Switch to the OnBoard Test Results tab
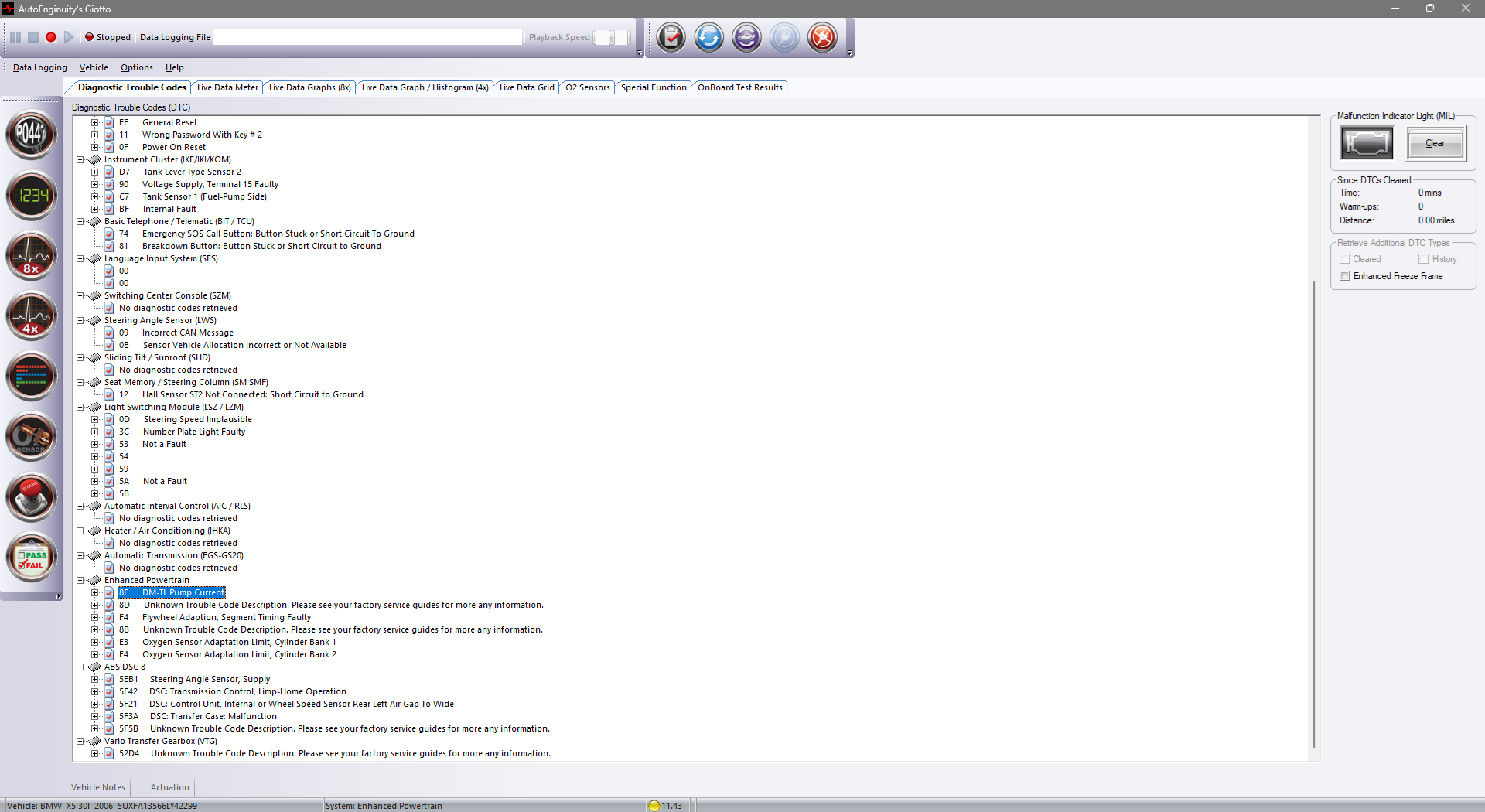This screenshot has width=1485, height=812. (740, 87)
